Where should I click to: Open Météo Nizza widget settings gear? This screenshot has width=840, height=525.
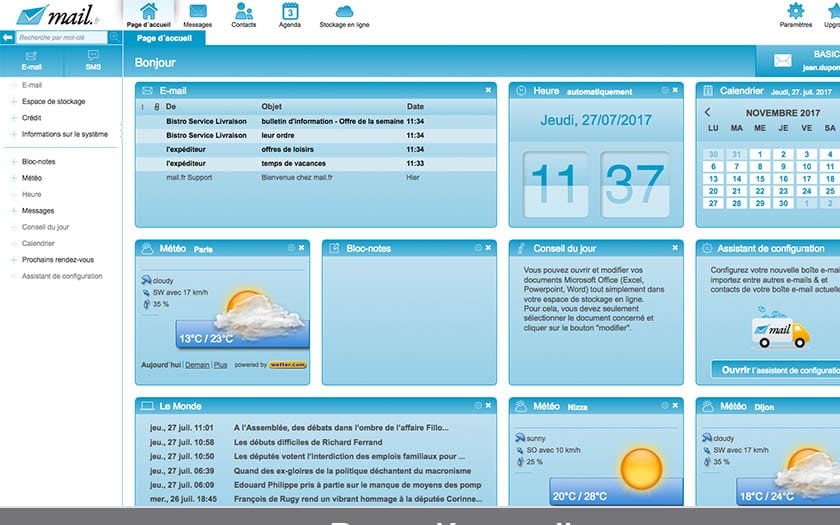[665, 406]
